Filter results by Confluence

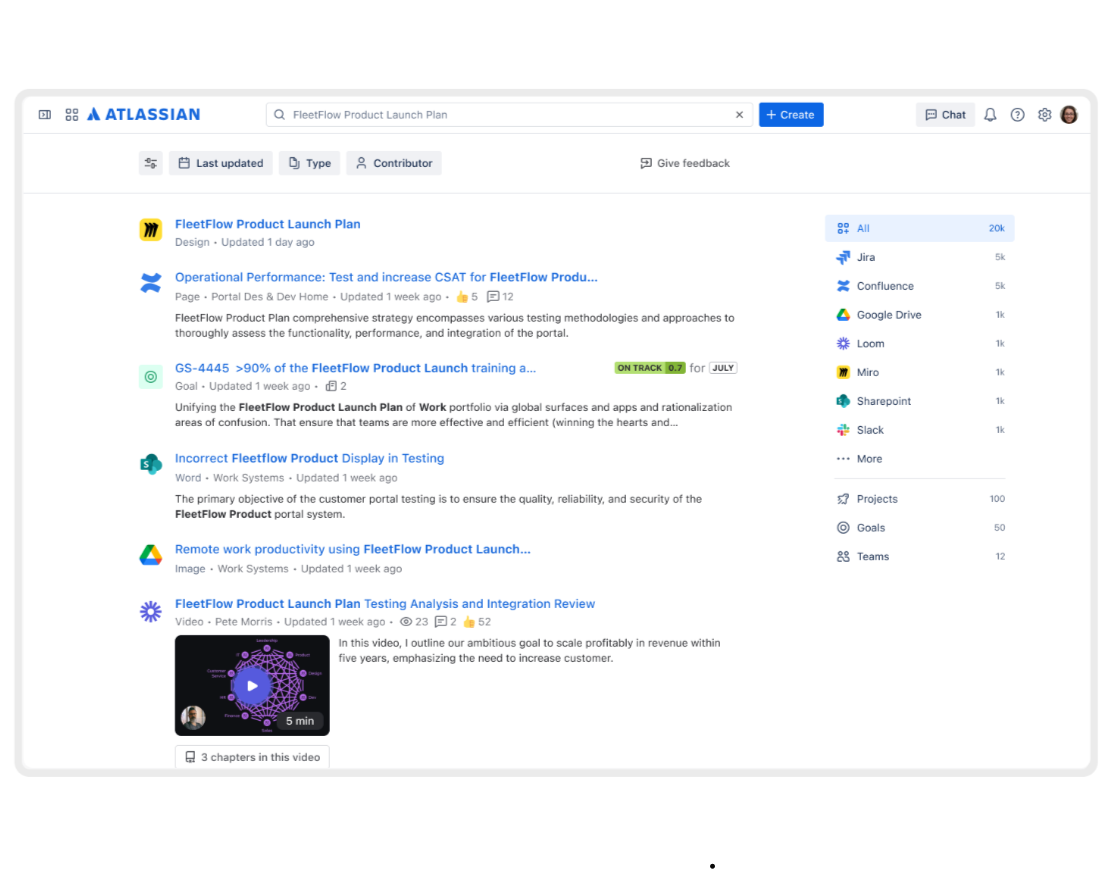click(x=919, y=286)
